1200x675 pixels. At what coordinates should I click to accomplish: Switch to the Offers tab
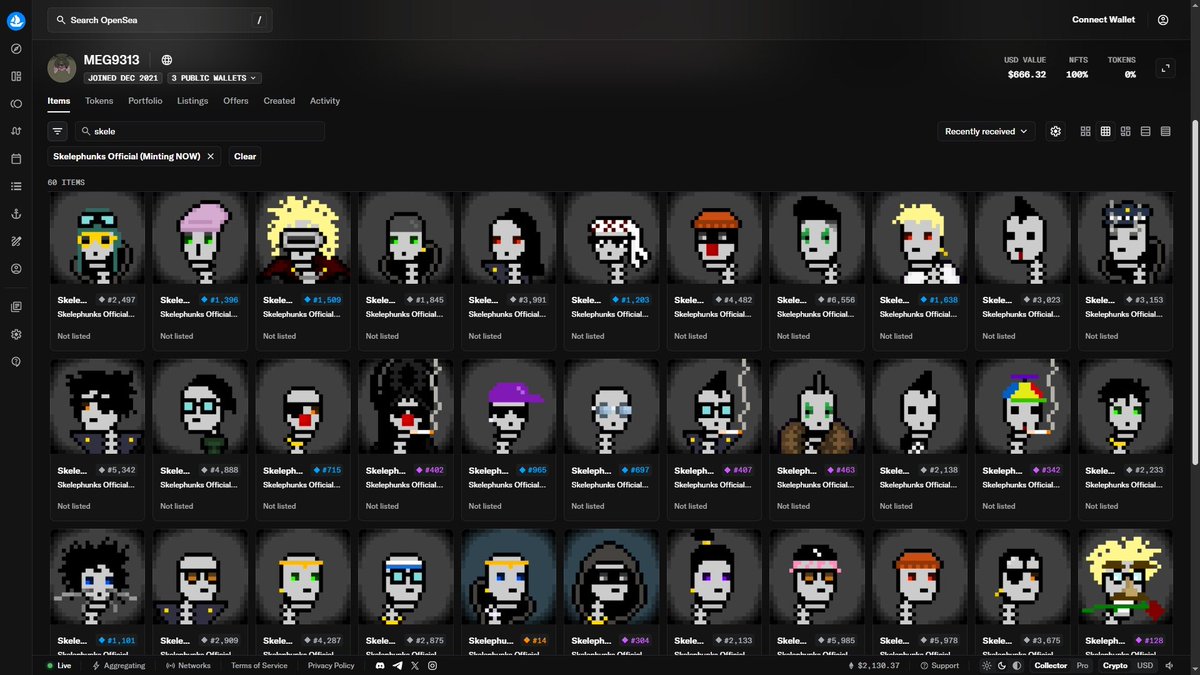(236, 101)
